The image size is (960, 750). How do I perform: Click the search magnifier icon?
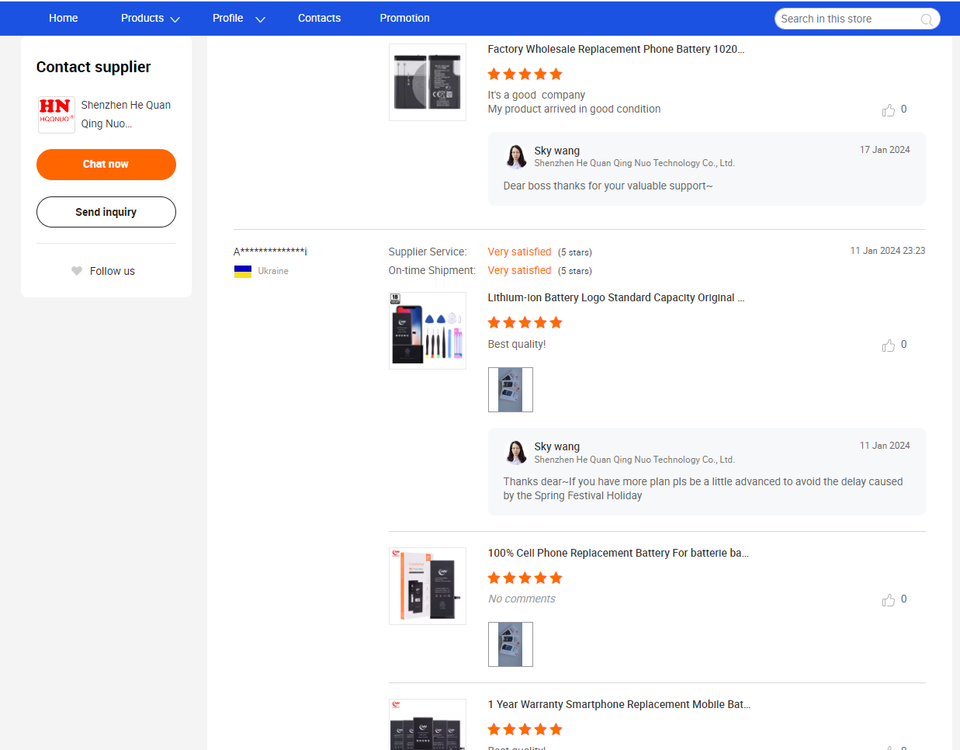[927, 19]
